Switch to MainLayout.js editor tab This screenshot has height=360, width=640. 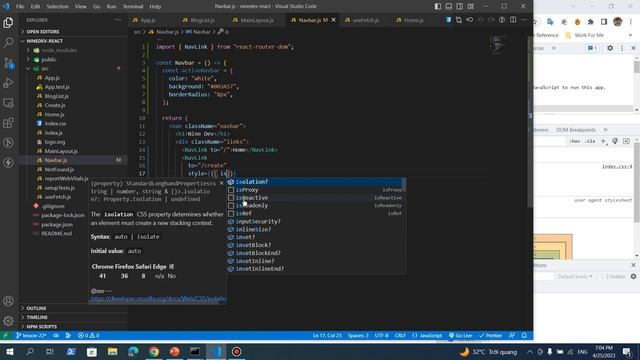[257, 20]
